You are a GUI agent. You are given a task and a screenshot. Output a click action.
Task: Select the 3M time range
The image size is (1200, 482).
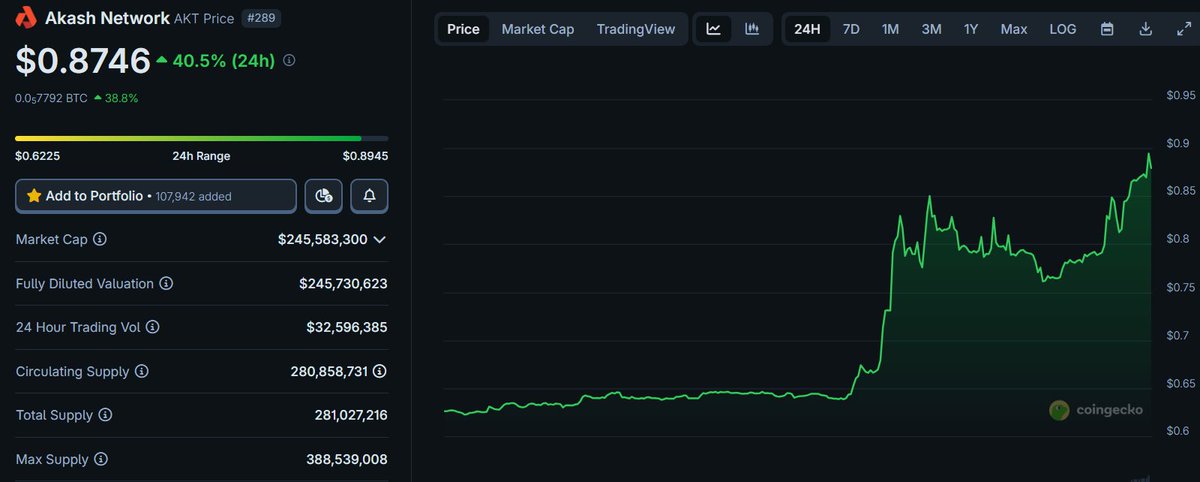pyautogui.click(x=931, y=29)
